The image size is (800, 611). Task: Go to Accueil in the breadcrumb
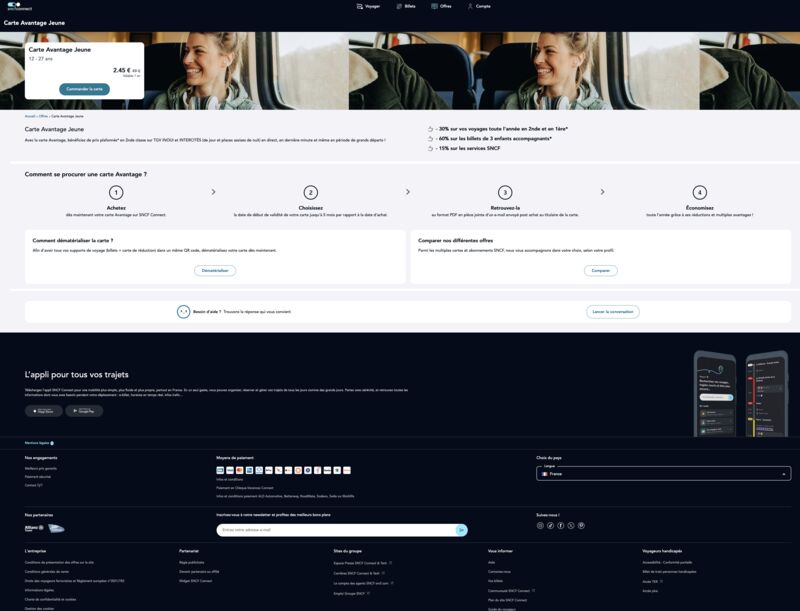[x=30, y=116]
